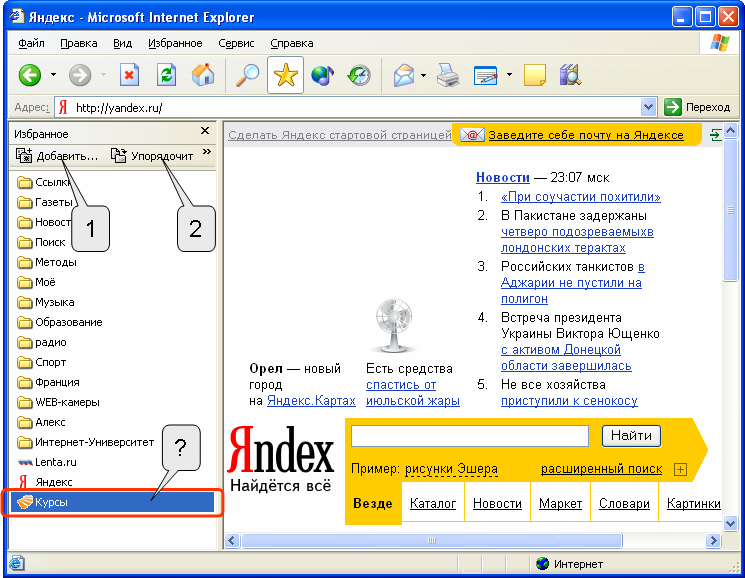Open the Сервис menu
Viewport: 745px width, 578px height.
[236, 43]
